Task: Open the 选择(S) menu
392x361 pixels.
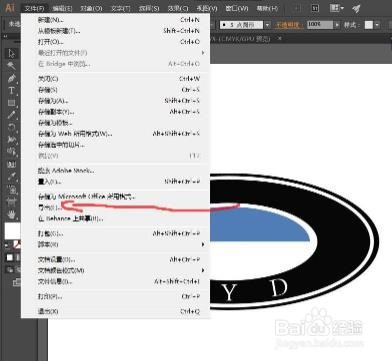Action: point(149,8)
